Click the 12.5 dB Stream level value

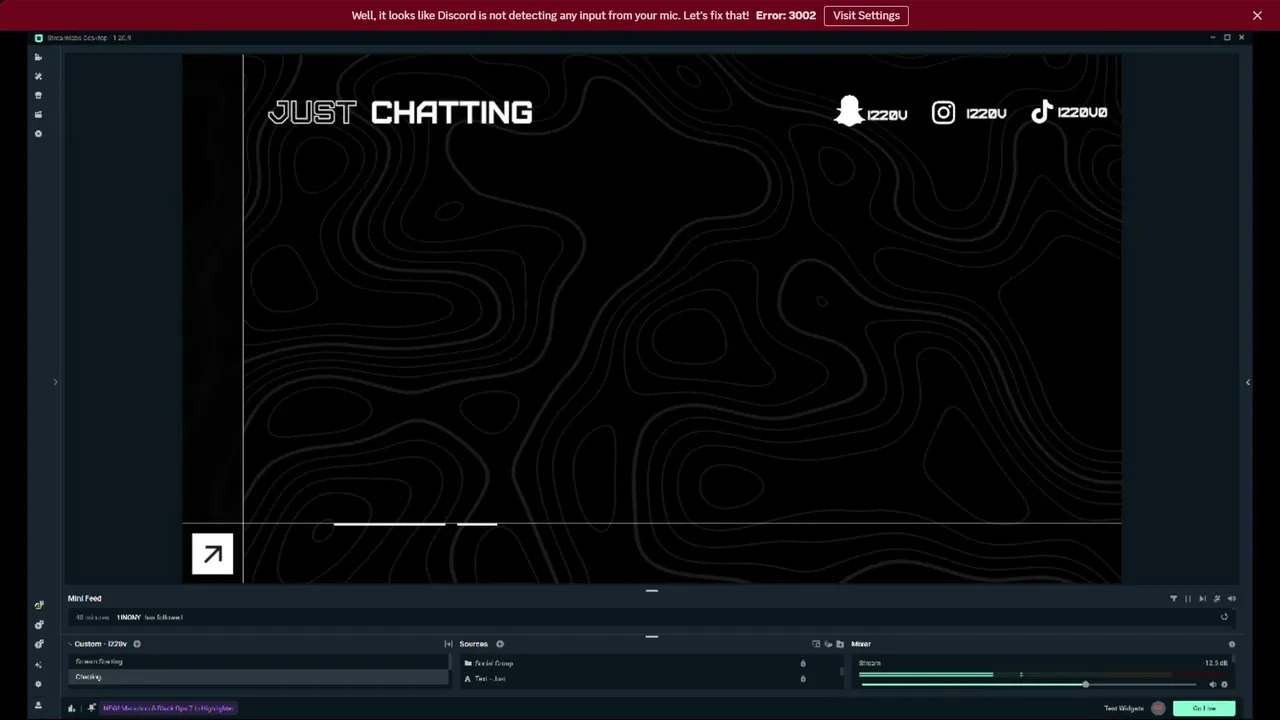1216,663
